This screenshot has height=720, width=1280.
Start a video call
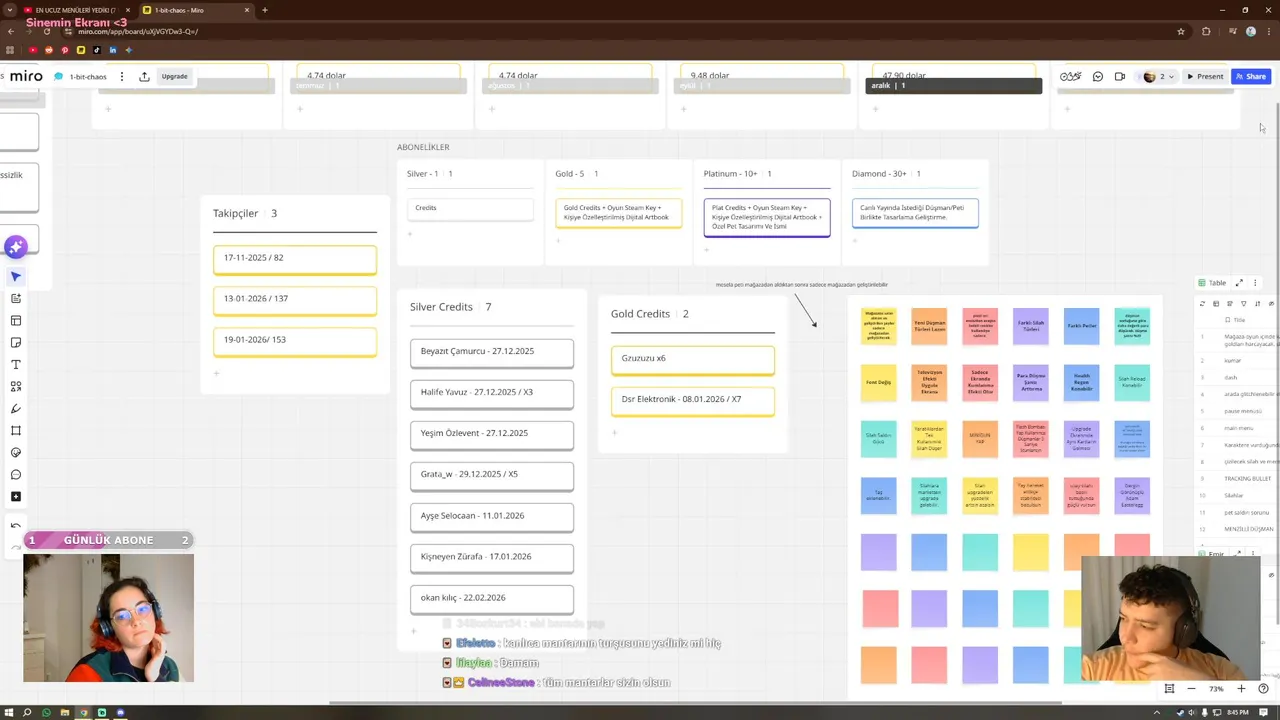point(1120,76)
